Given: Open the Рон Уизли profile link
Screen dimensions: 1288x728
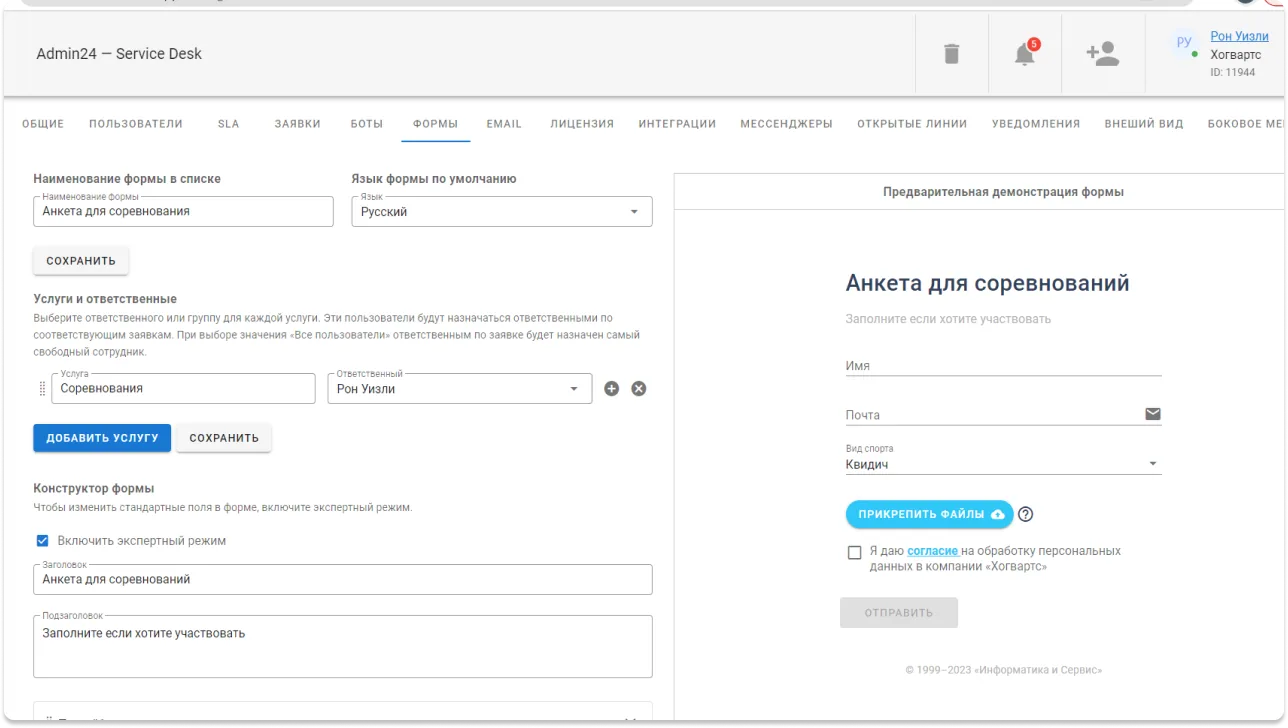Looking at the screenshot, I should pyautogui.click(x=1239, y=36).
